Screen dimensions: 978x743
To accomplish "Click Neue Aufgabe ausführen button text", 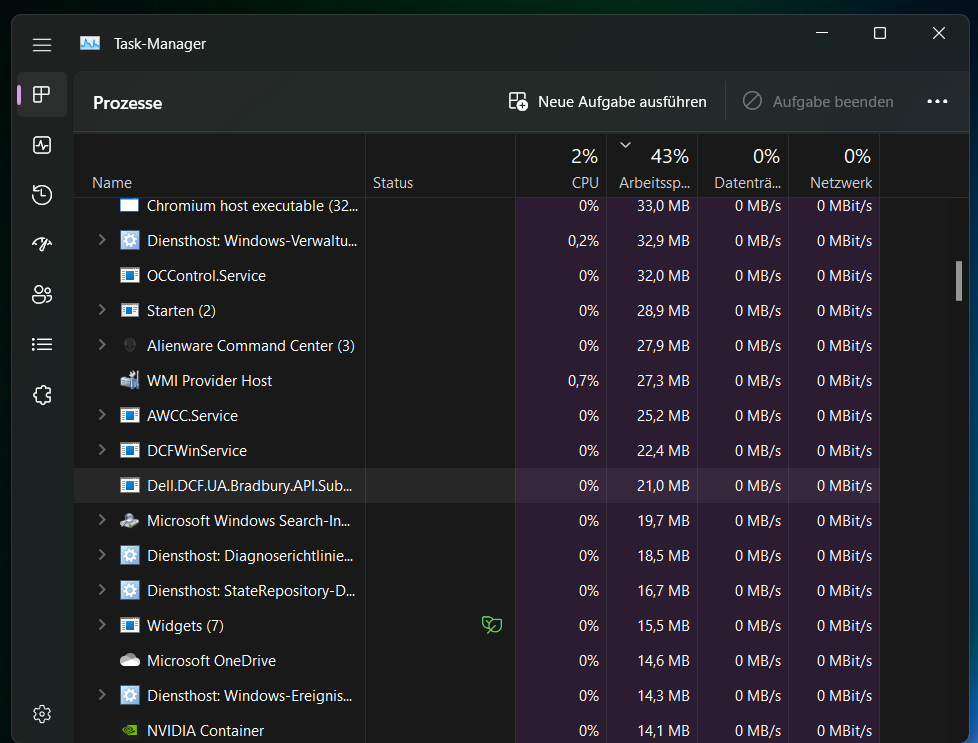I will (622, 102).
